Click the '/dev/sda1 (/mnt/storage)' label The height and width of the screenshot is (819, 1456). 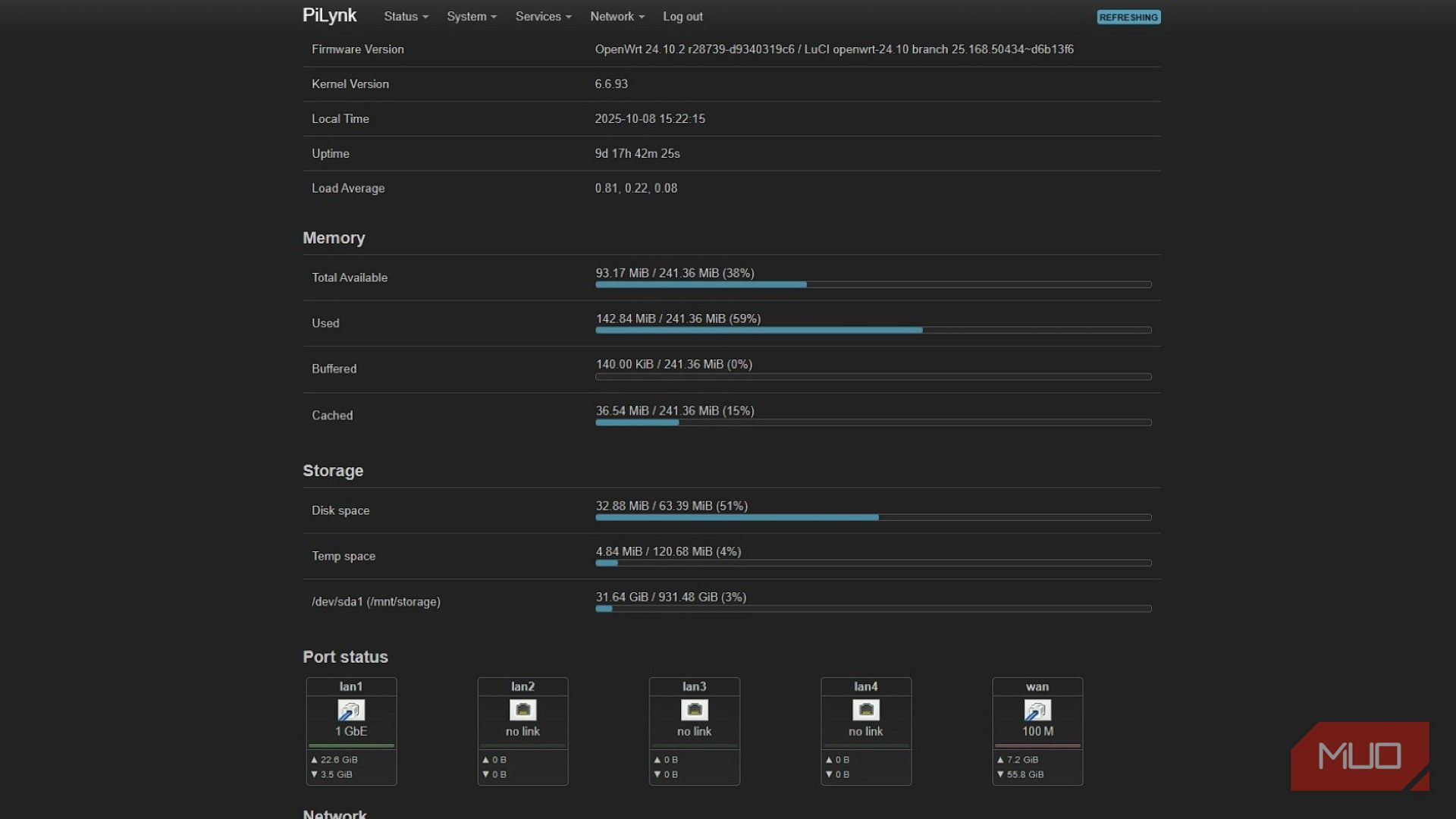[376, 602]
